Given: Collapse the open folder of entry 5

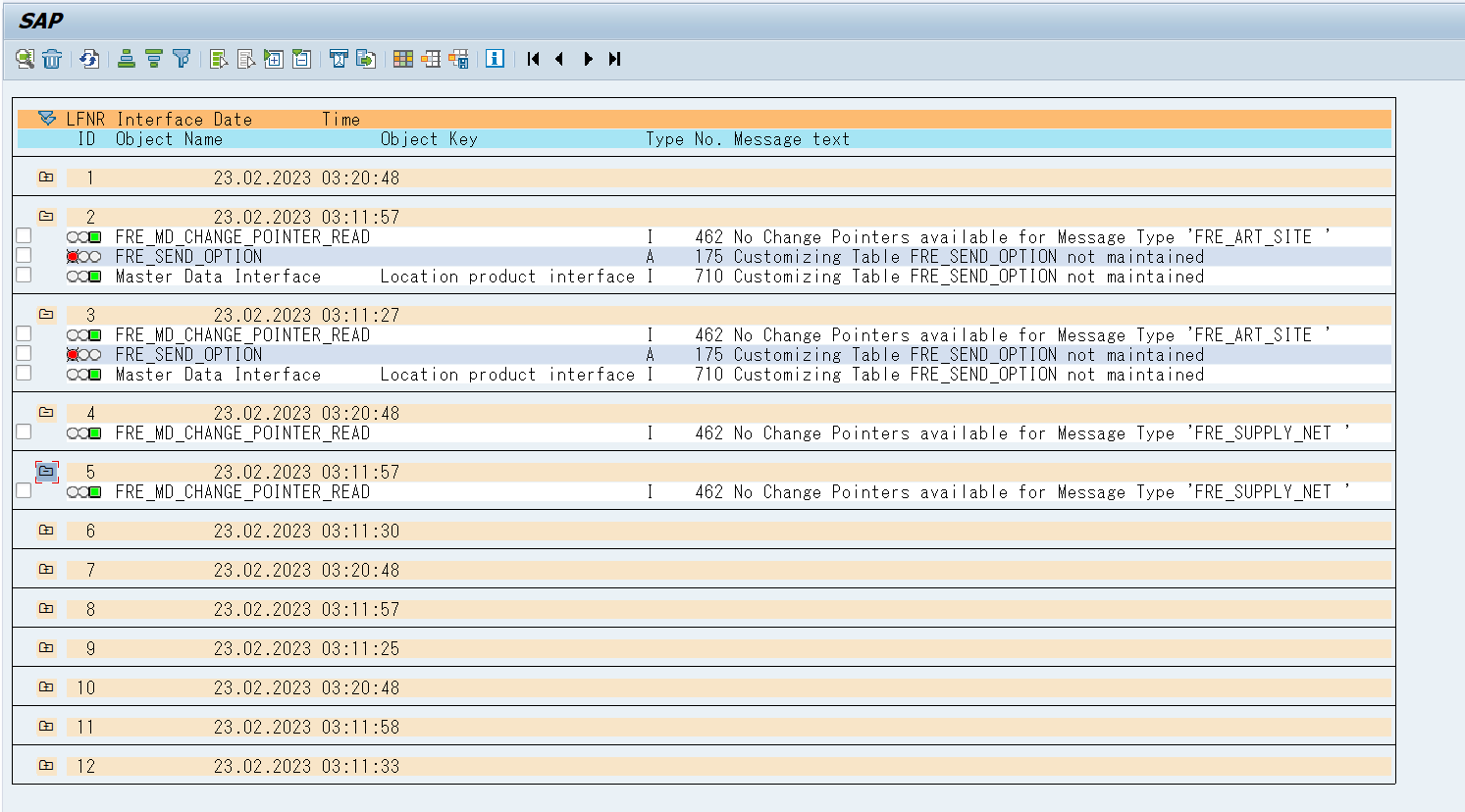Looking at the screenshot, I should point(45,471).
